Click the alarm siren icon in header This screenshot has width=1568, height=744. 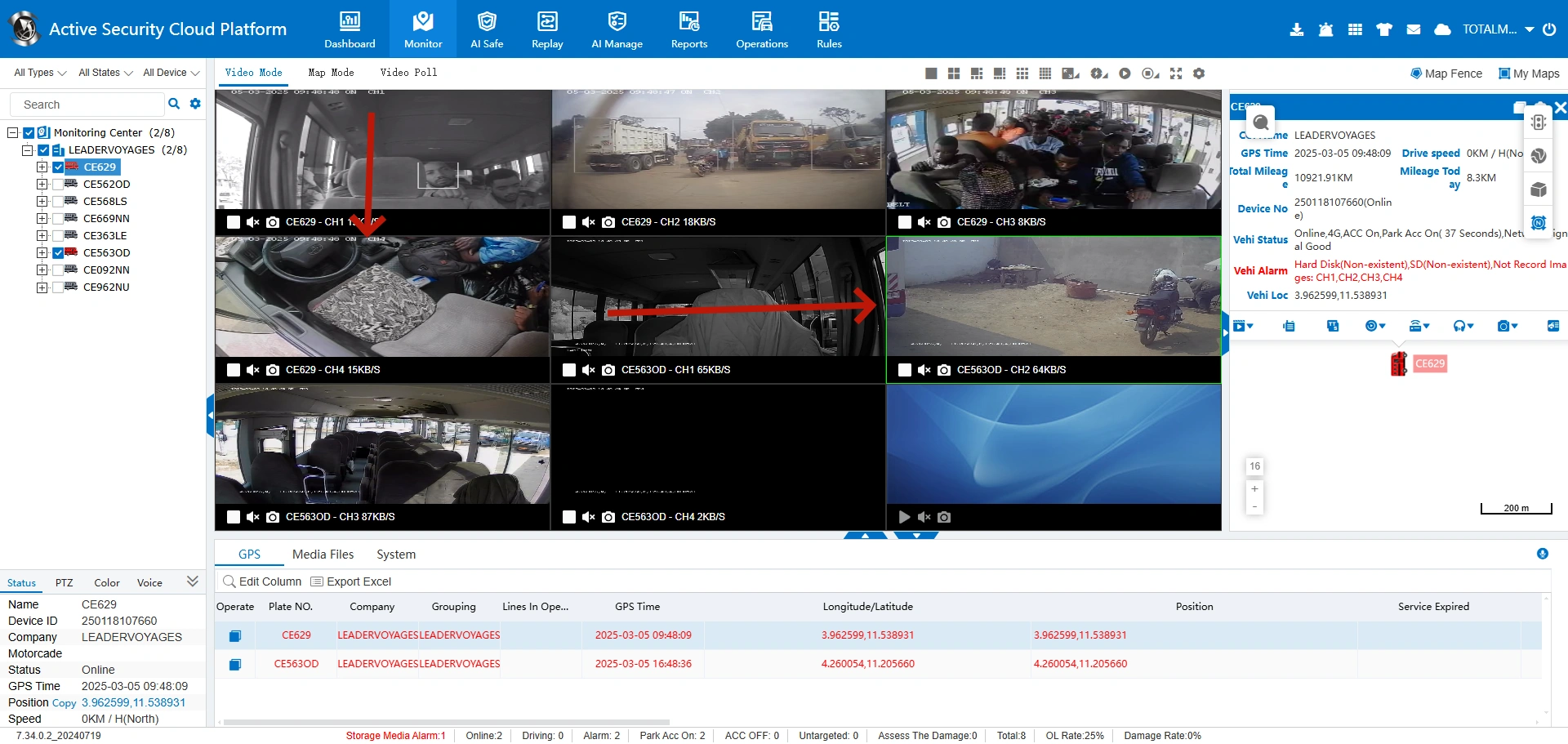pos(1325,29)
